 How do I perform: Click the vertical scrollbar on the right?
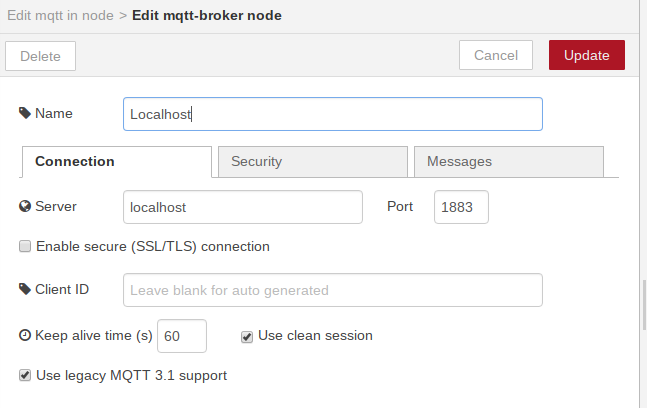click(x=643, y=310)
